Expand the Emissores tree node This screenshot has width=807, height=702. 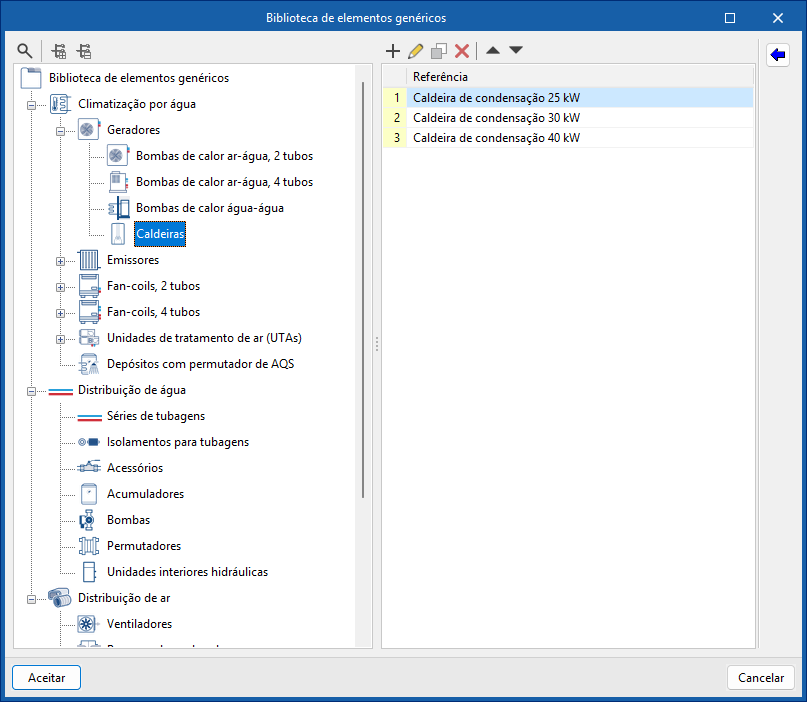click(60, 261)
